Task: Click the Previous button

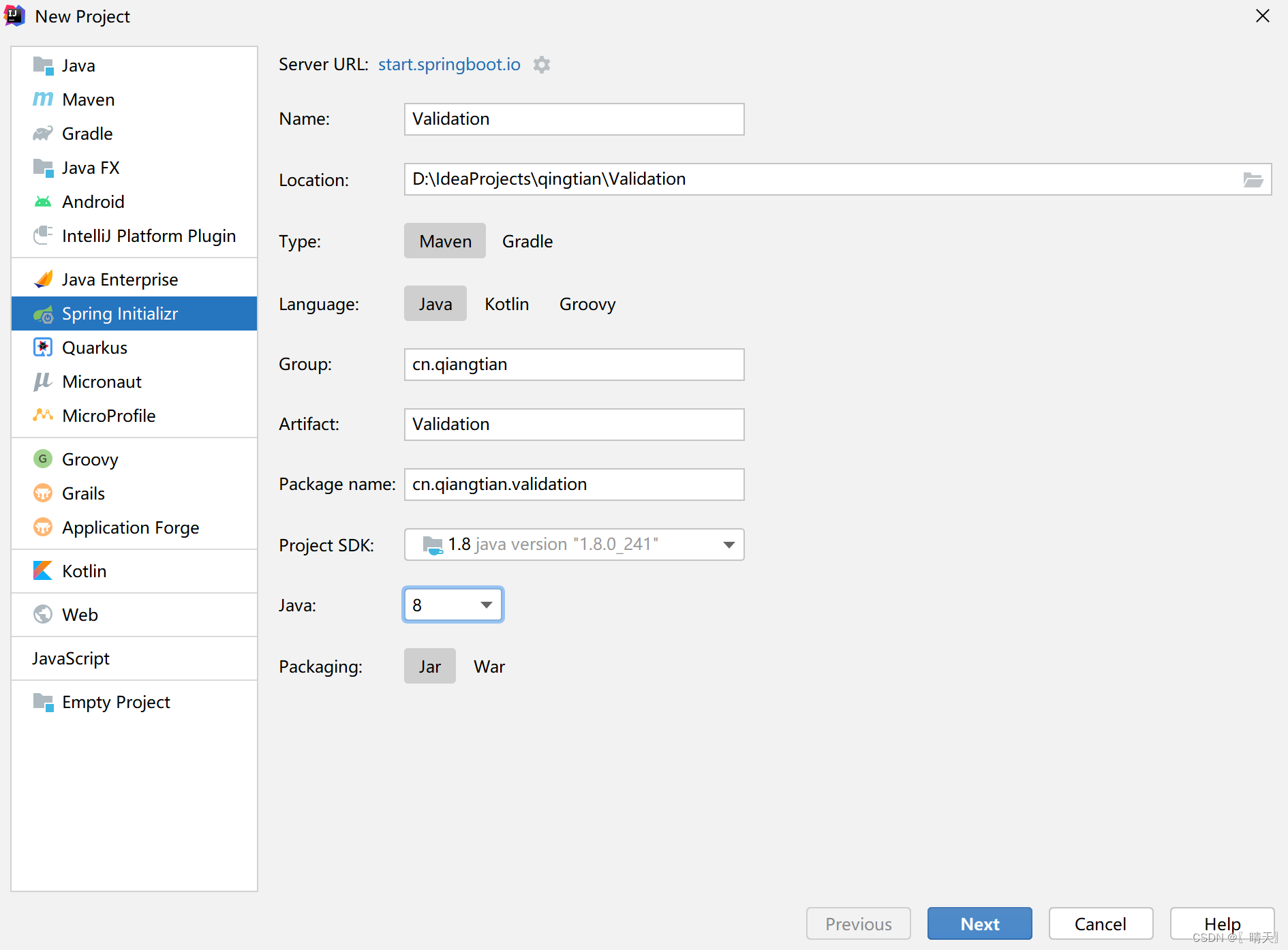Action: (859, 924)
